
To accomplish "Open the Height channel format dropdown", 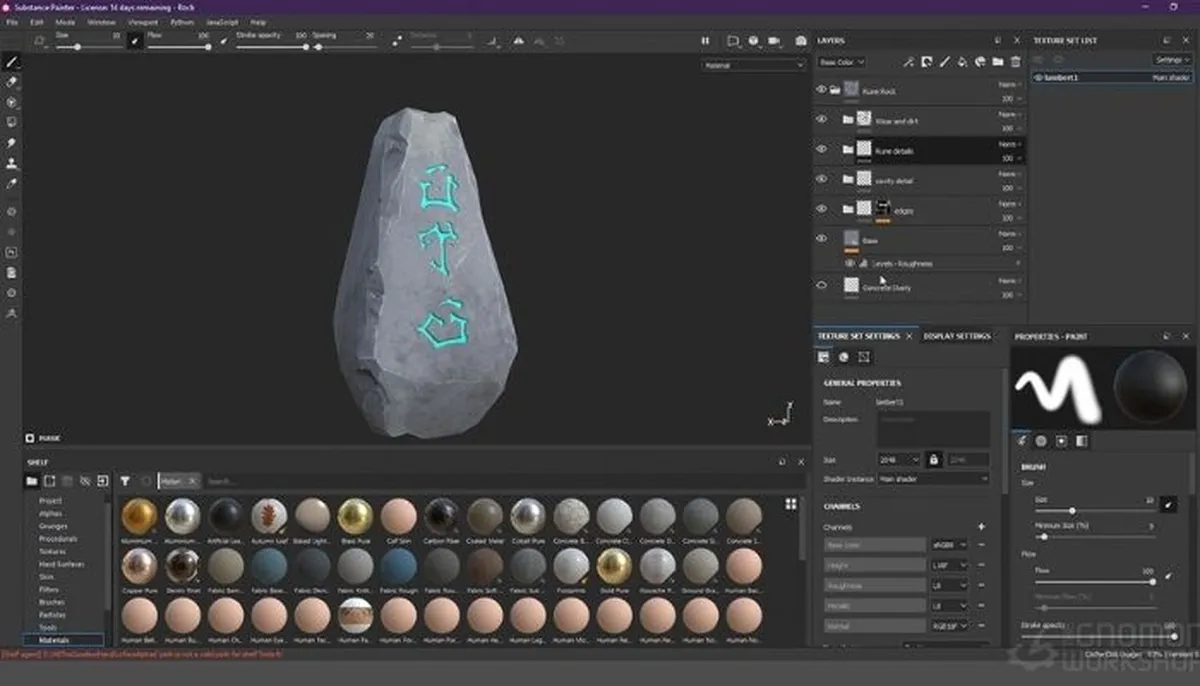I will pyautogui.click(x=950, y=565).
